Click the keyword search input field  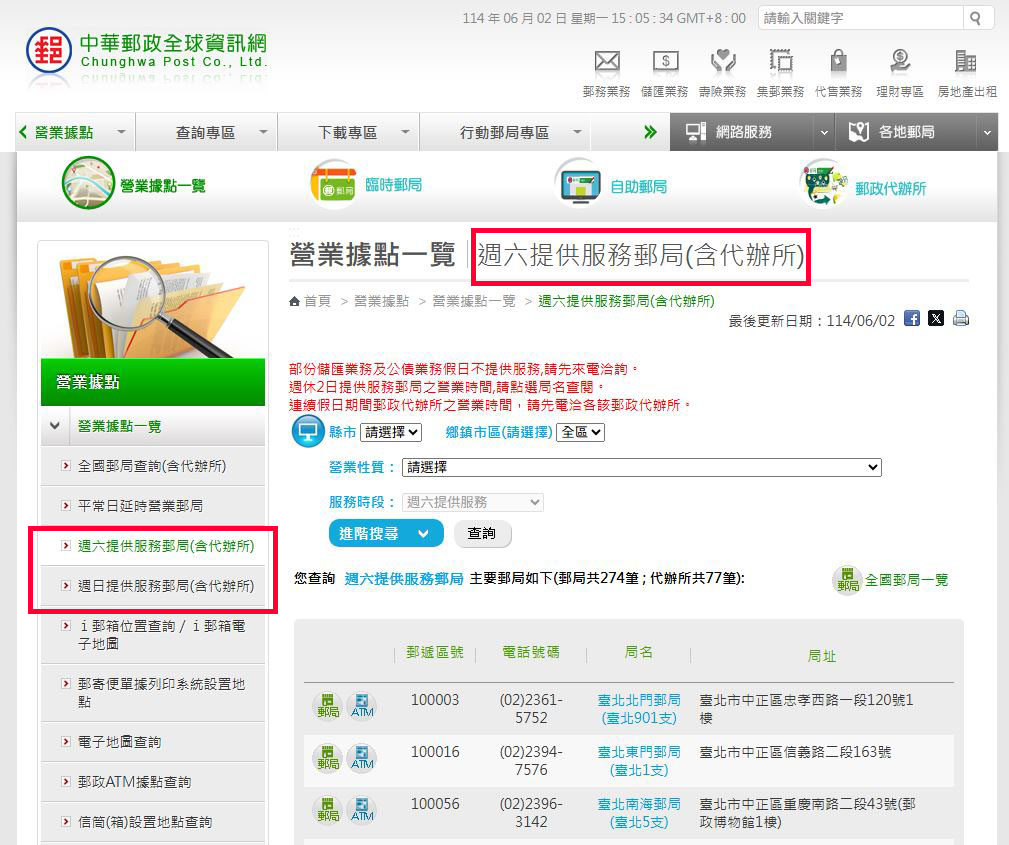coord(860,18)
